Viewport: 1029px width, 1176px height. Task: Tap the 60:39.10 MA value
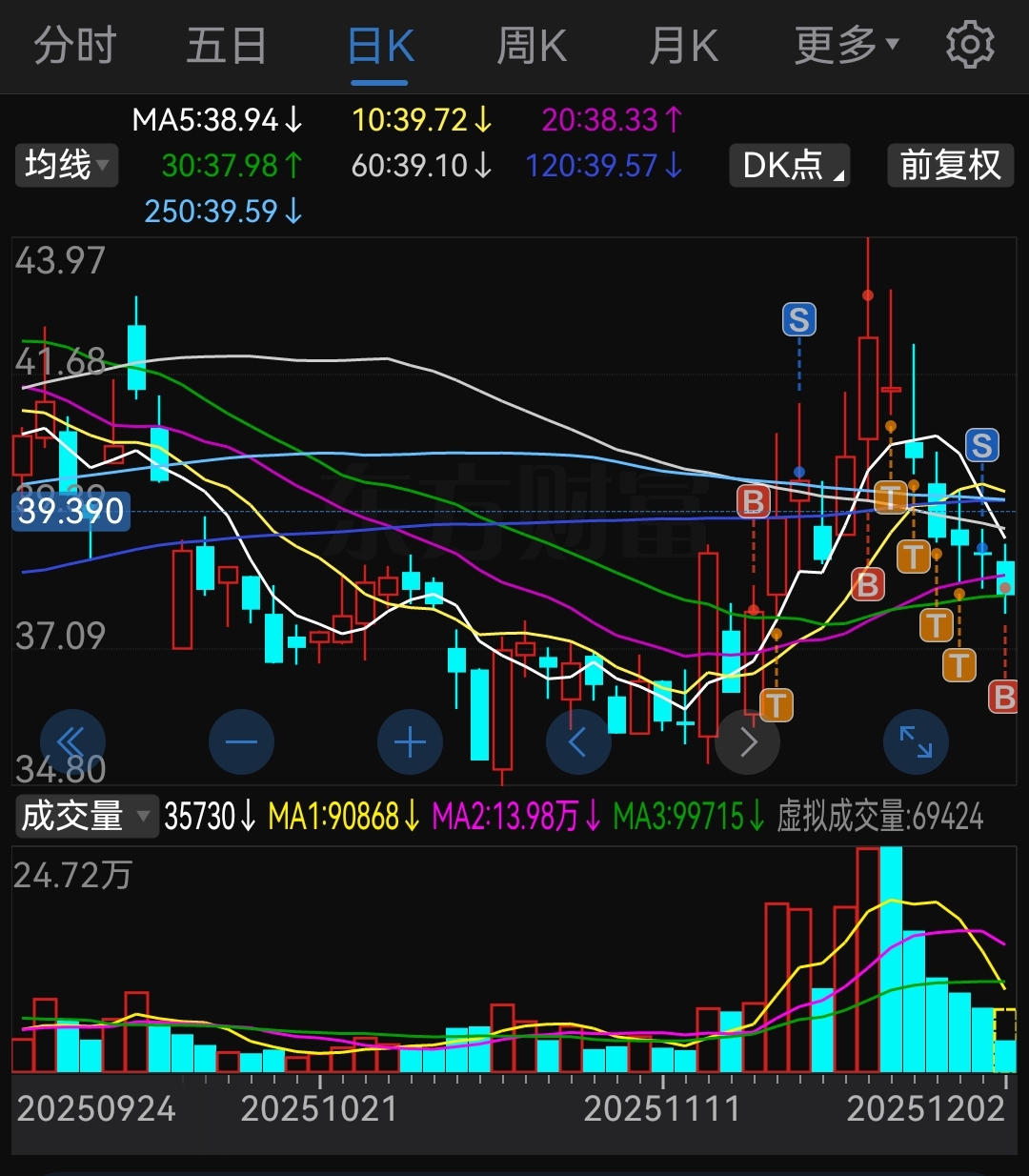coord(422,166)
